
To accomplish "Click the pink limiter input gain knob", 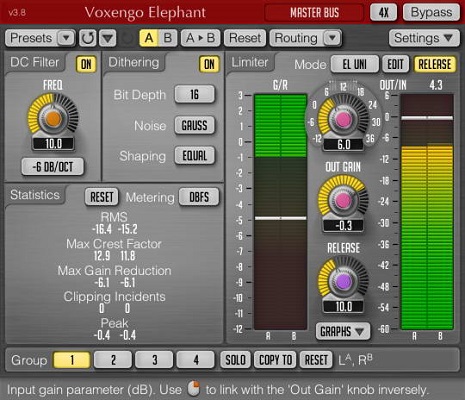I will pyautogui.click(x=343, y=119).
